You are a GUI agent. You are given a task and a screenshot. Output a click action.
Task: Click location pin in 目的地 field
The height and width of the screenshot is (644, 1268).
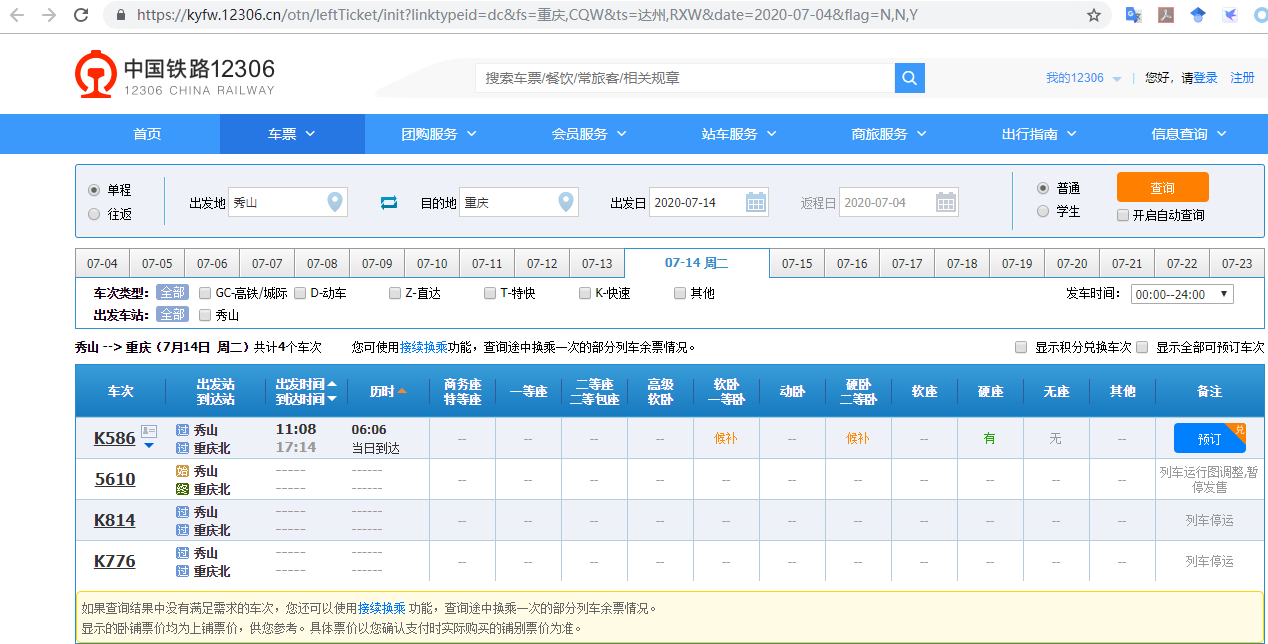pos(567,202)
